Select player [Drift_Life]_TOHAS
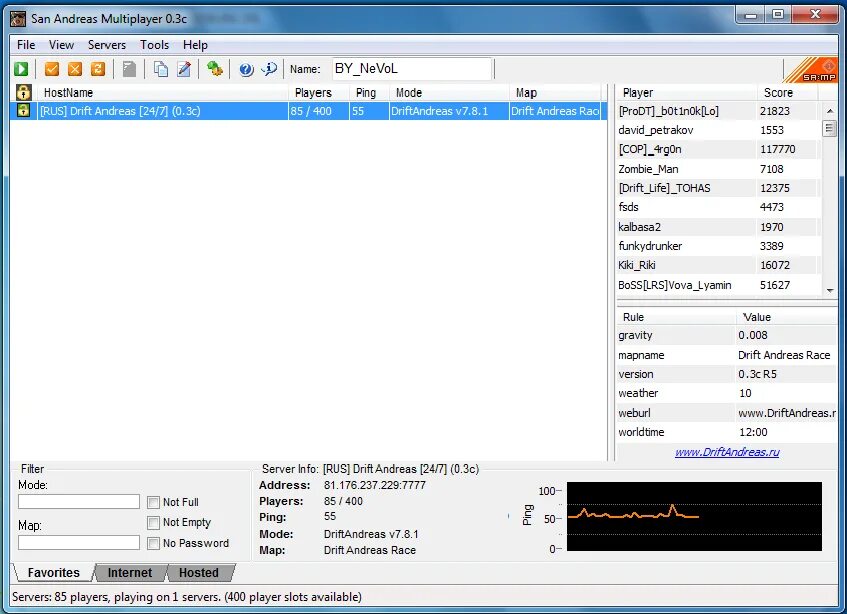This screenshot has height=614, width=847. click(718, 188)
